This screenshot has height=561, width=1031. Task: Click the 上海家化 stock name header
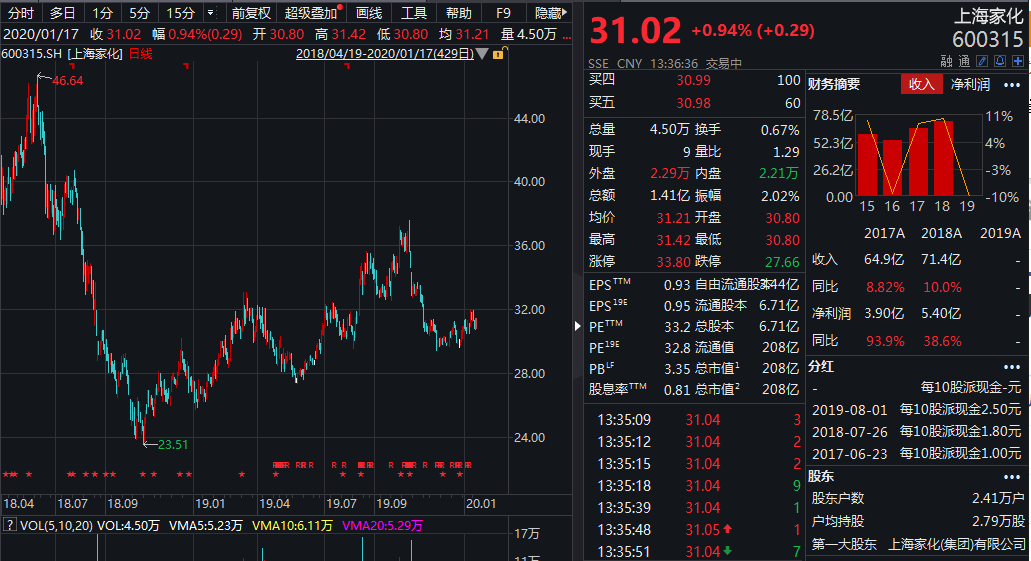coord(988,16)
